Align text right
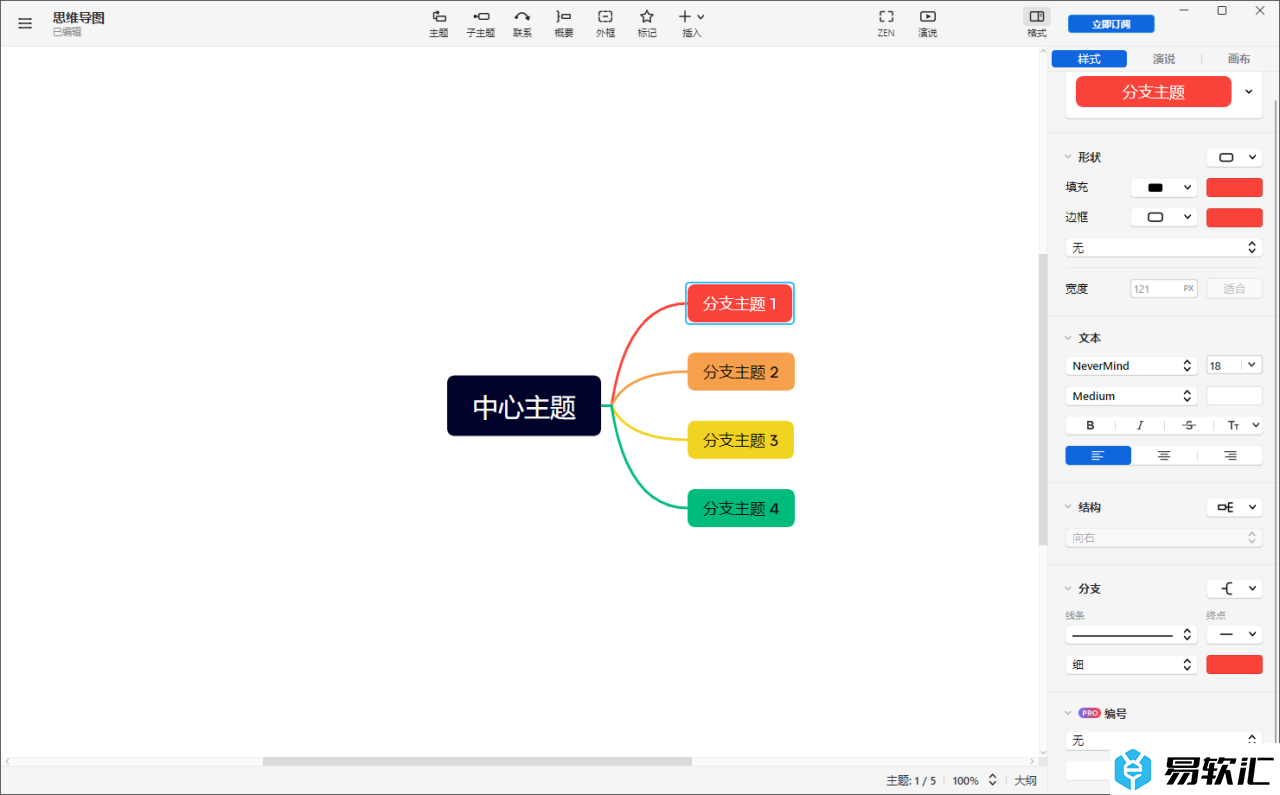1280x795 pixels. click(1230, 456)
